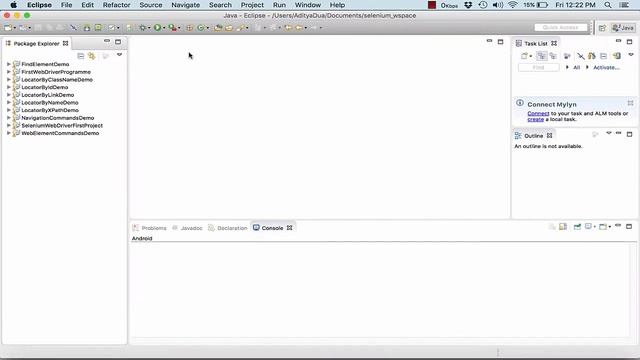
Task: Select the Outline tab
Action: coord(533,136)
